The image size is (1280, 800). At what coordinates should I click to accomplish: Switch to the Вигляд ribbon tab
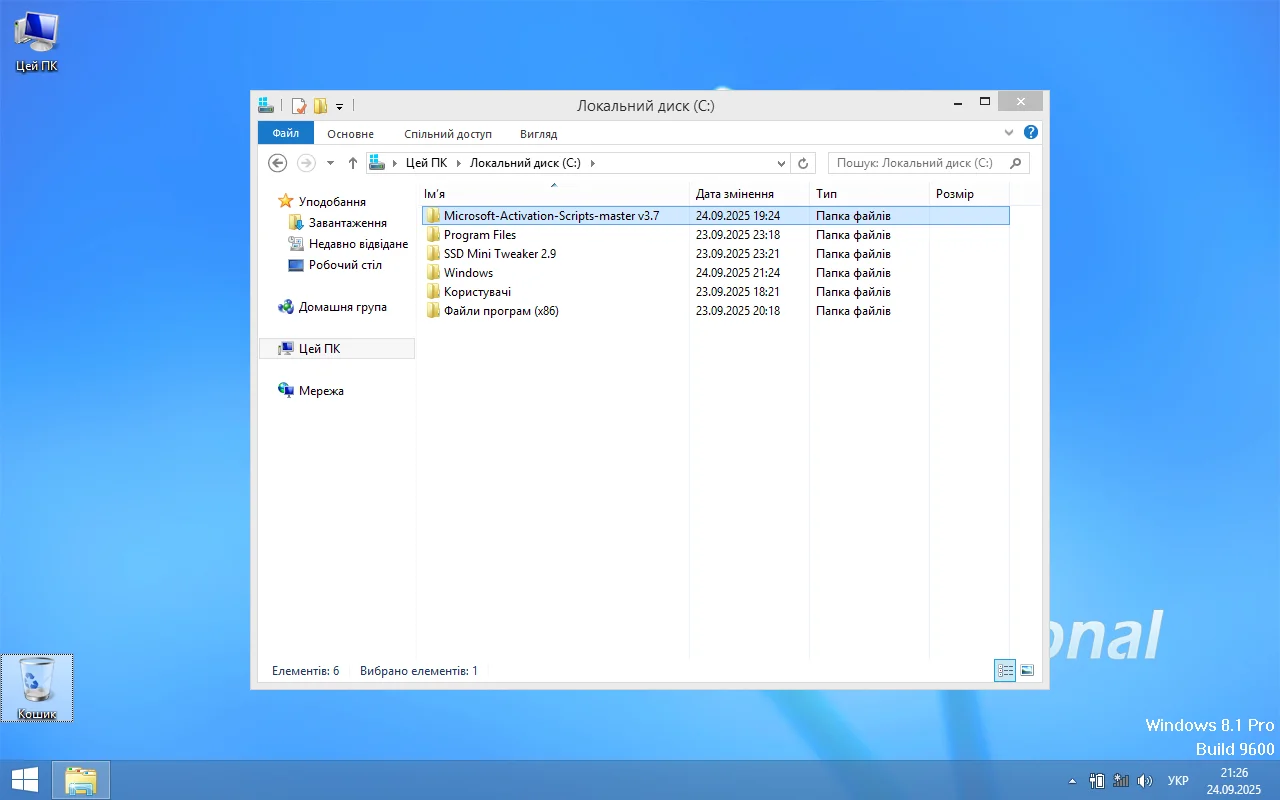[538, 133]
